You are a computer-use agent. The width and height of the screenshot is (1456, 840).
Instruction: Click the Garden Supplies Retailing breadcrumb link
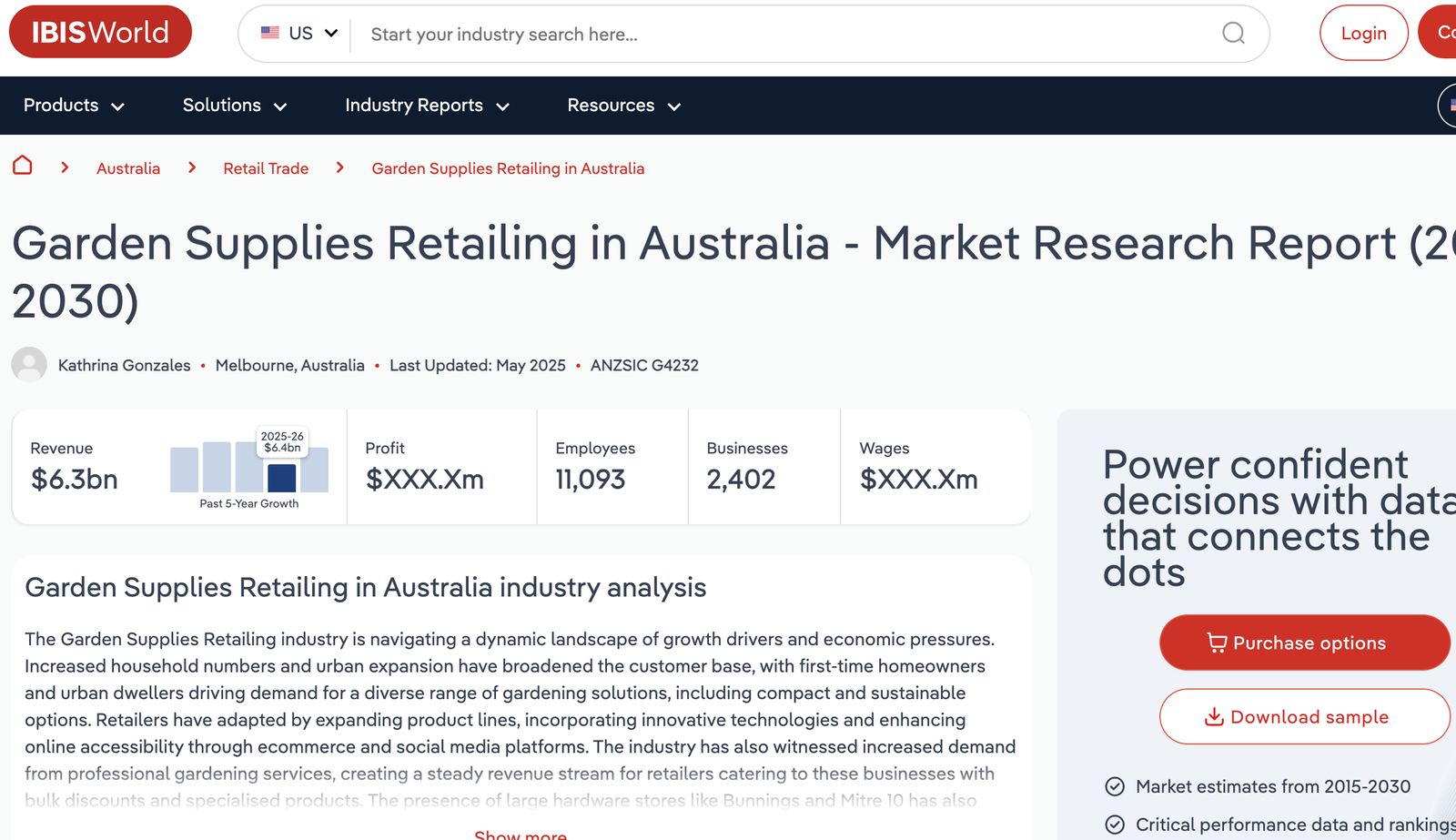click(508, 168)
